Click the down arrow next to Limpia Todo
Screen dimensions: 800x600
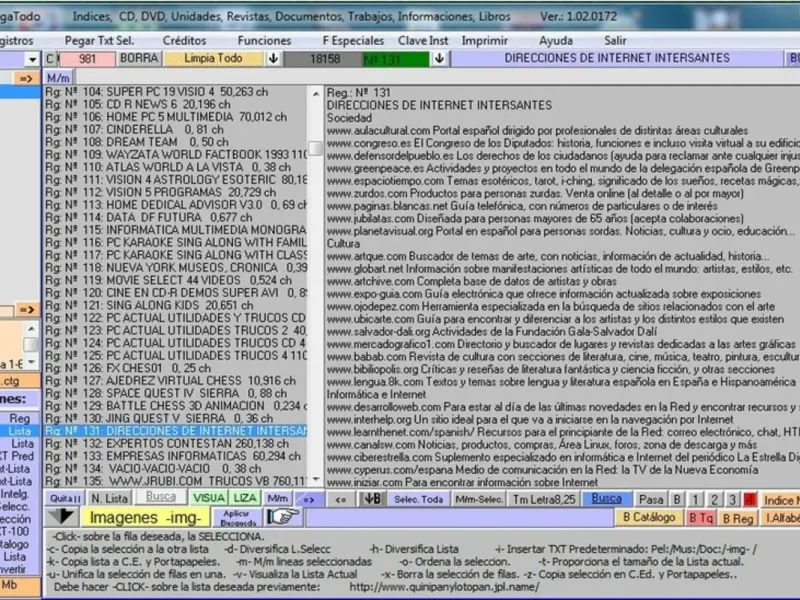(273, 59)
